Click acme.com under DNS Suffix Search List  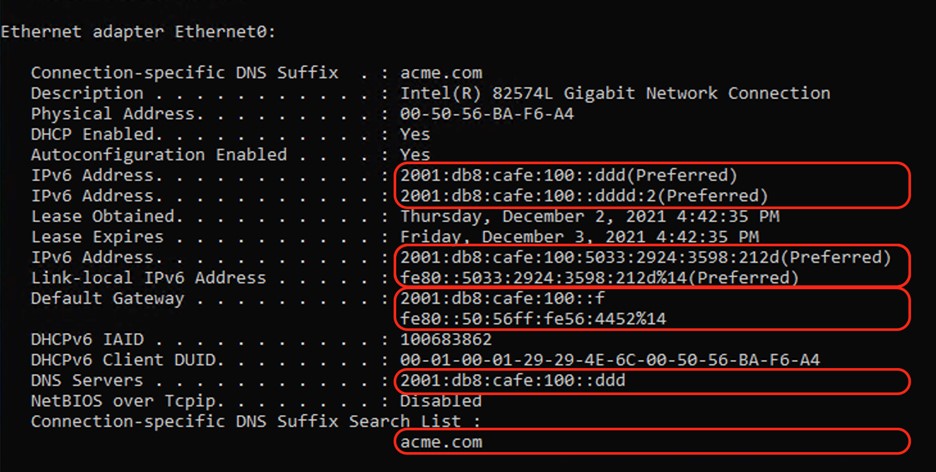click(x=440, y=442)
